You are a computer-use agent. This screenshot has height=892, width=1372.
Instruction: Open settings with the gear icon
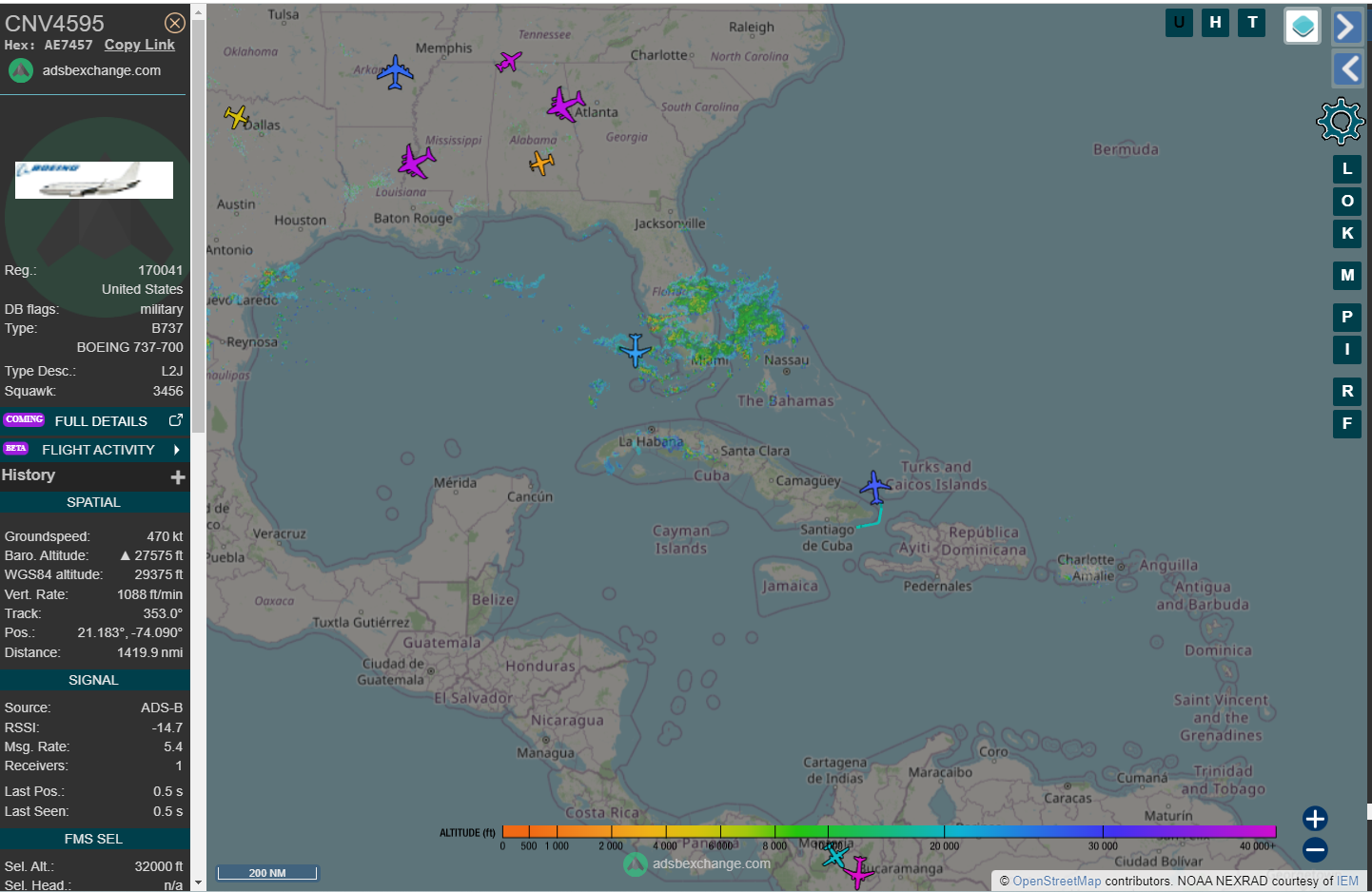(1341, 121)
